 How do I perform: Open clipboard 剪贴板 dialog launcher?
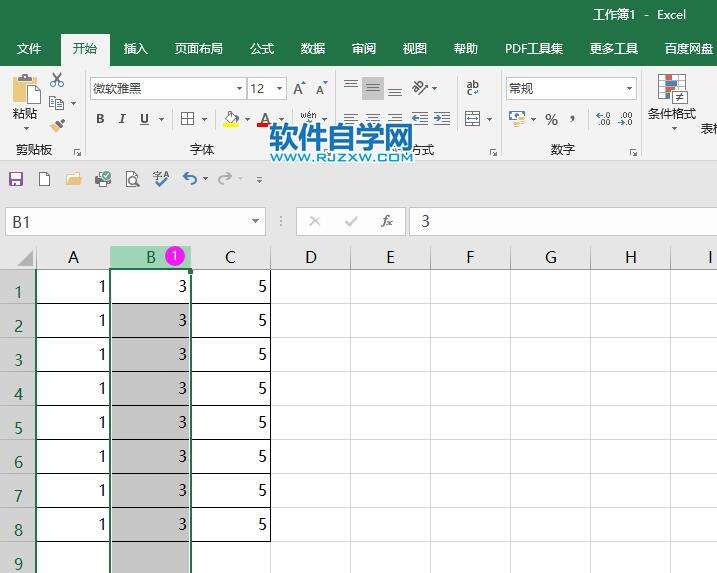tap(77, 153)
